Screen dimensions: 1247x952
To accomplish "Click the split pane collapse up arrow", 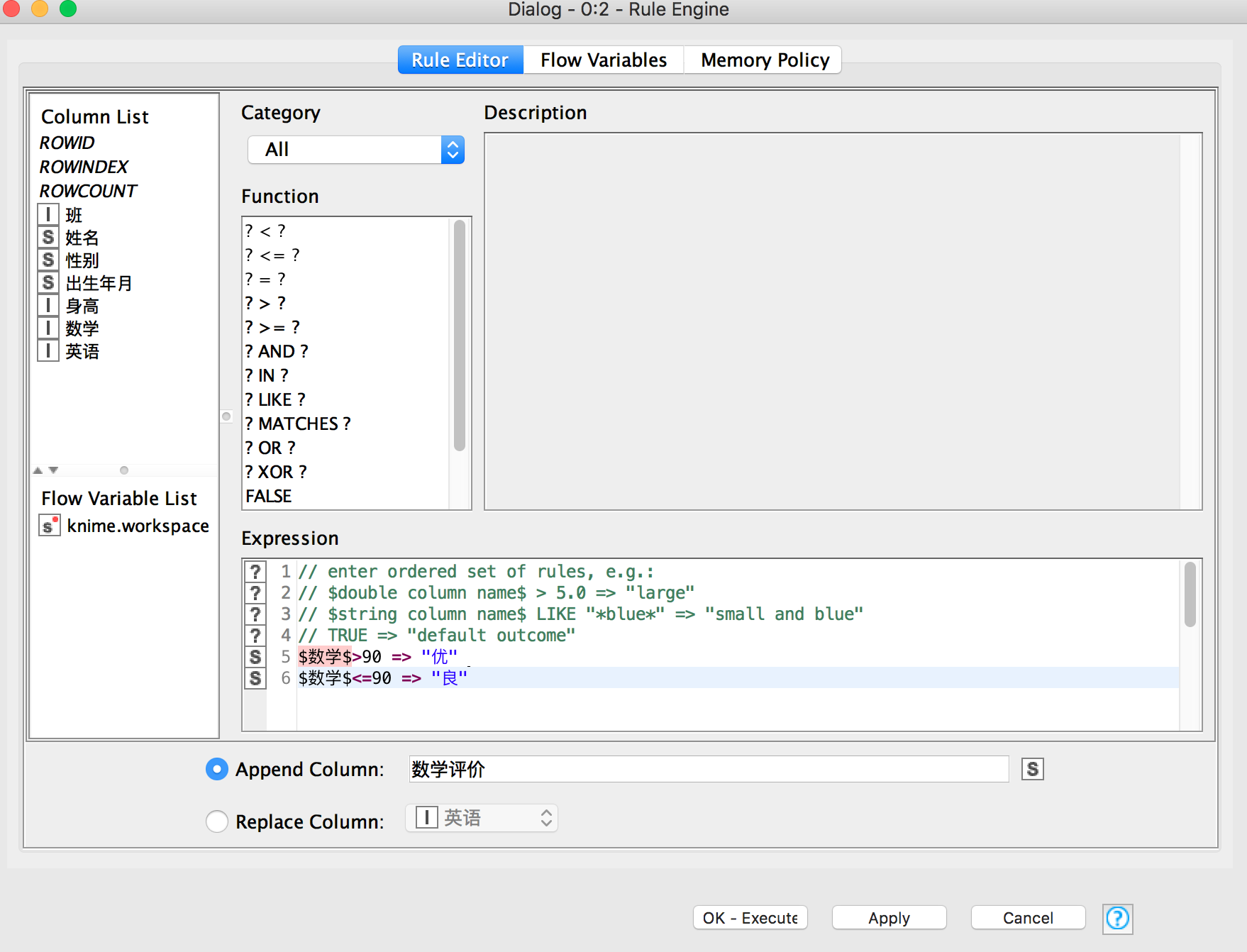I will [38, 470].
